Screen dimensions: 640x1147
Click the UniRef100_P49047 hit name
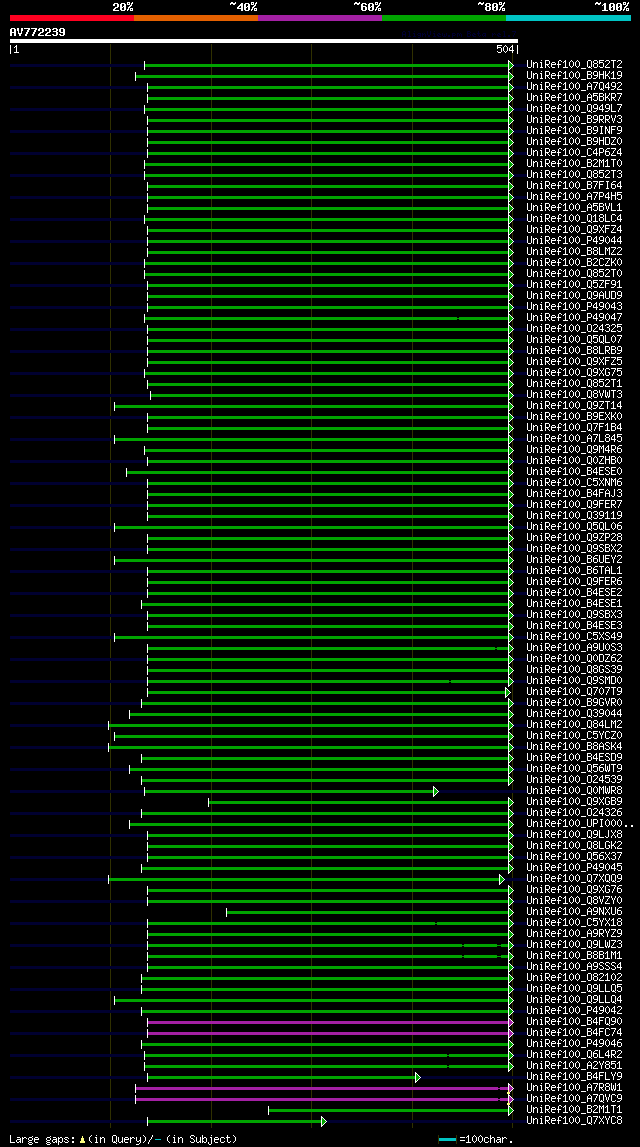point(574,317)
